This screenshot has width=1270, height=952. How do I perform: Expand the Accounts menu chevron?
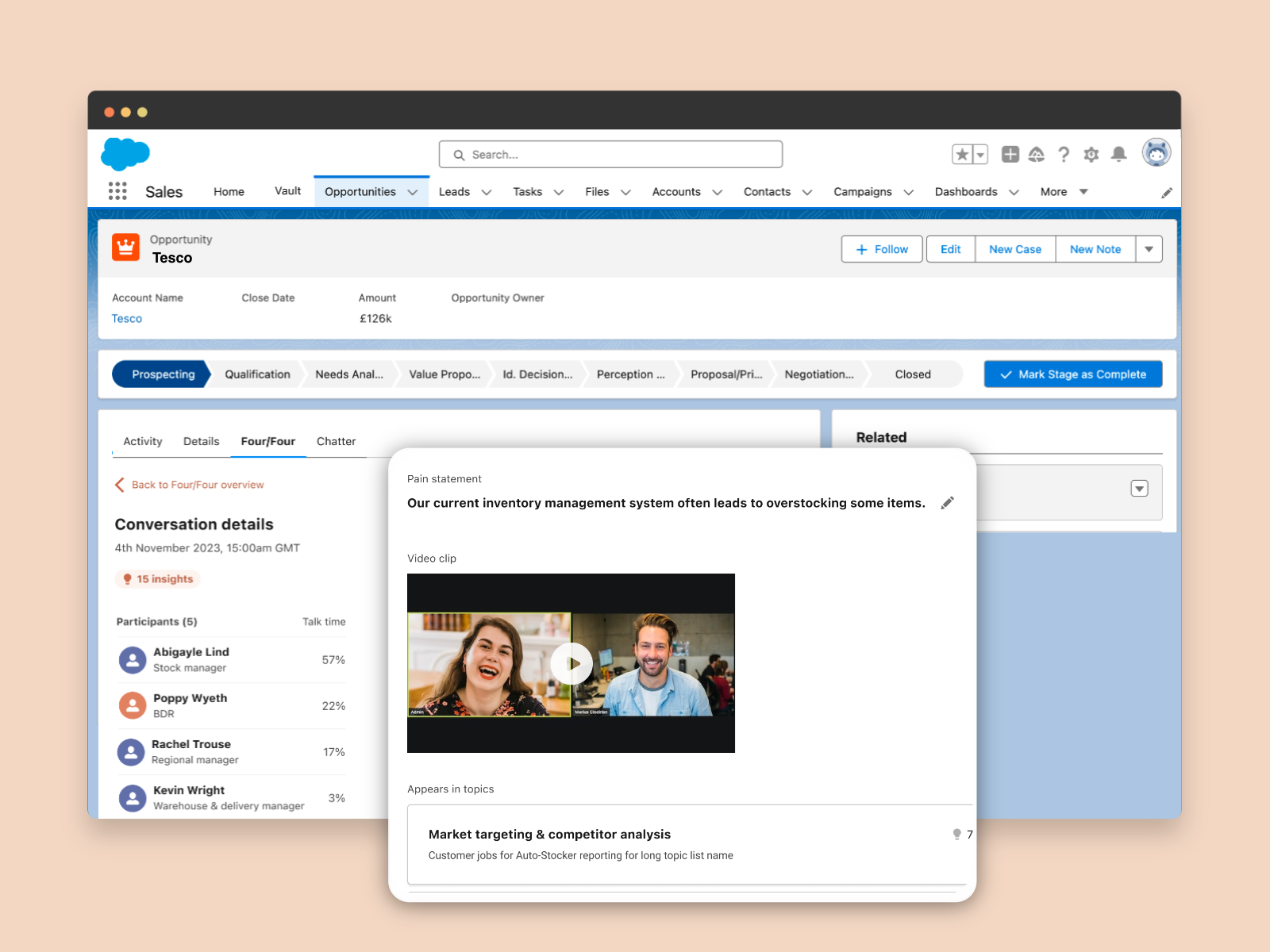[x=718, y=193]
